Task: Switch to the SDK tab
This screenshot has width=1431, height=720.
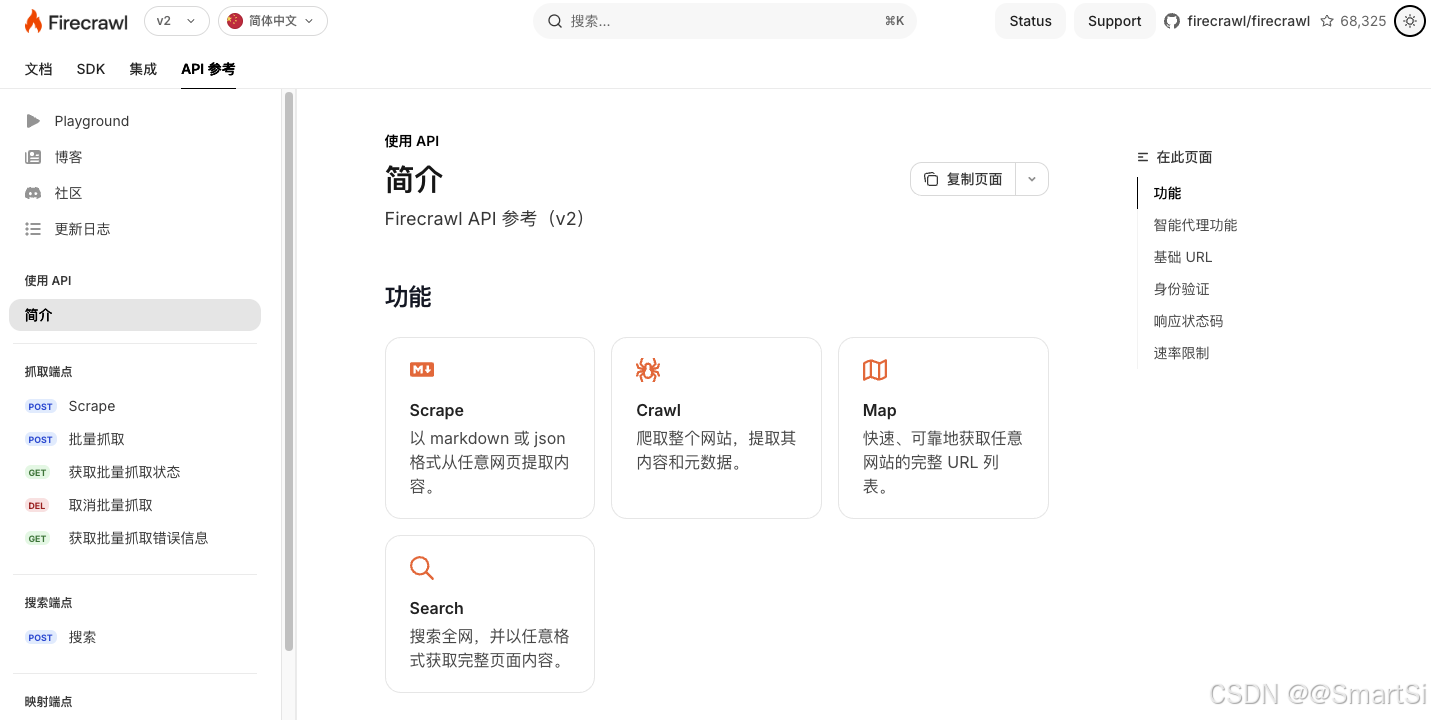Action: tap(90, 69)
